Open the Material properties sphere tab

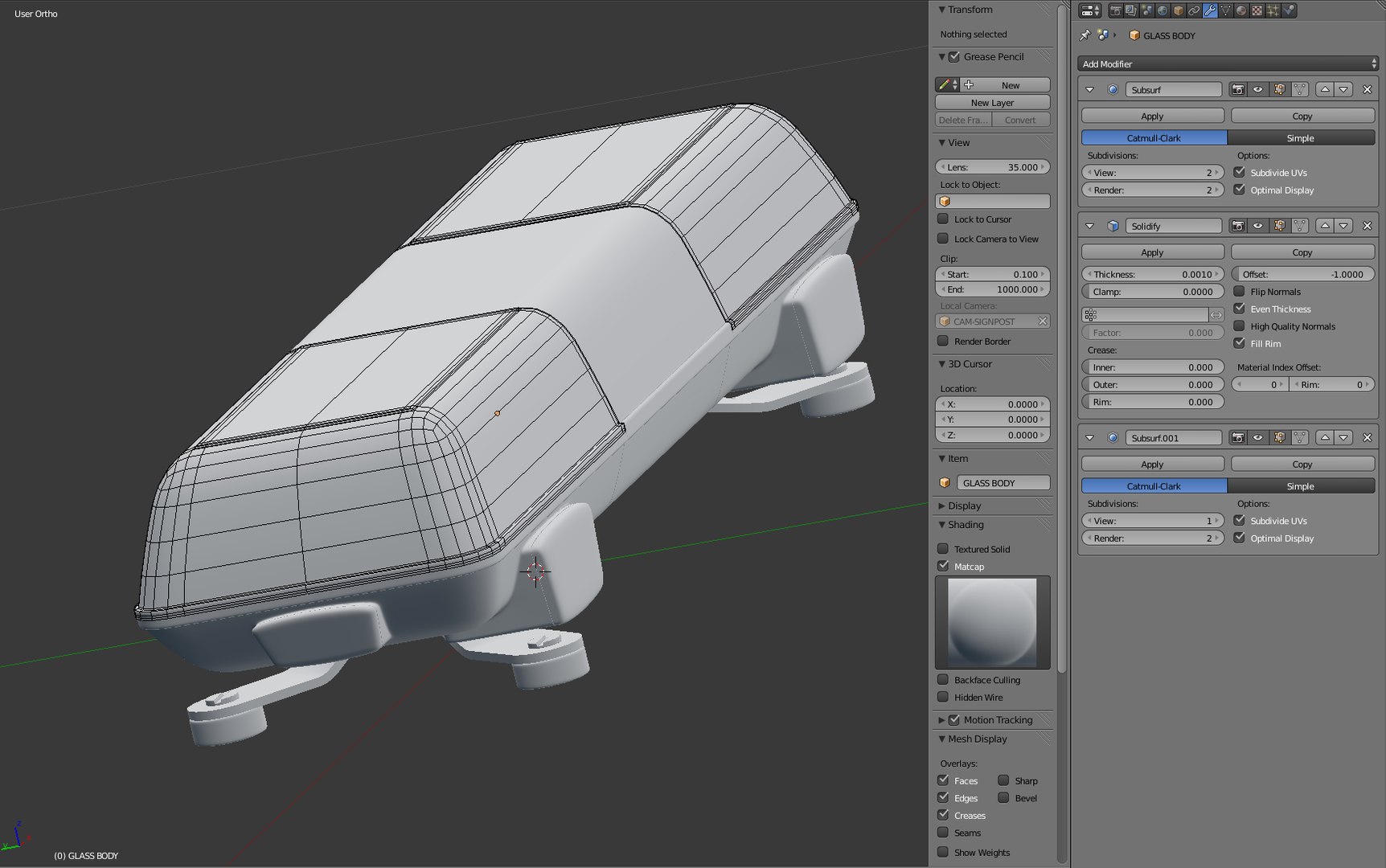(x=1241, y=10)
